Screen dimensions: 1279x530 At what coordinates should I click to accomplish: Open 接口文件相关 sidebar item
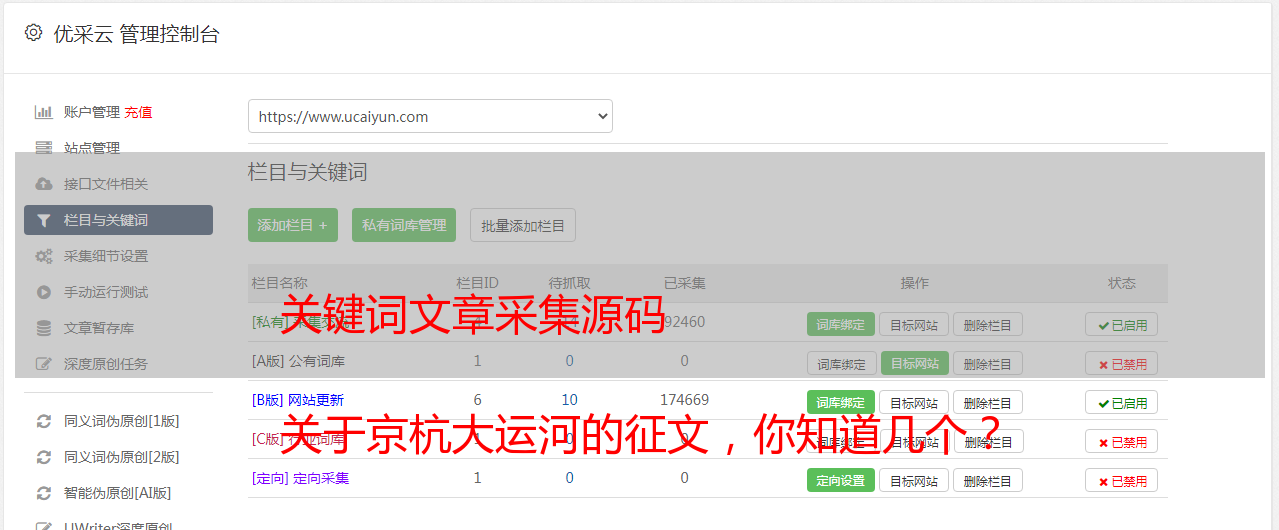point(106,184)
